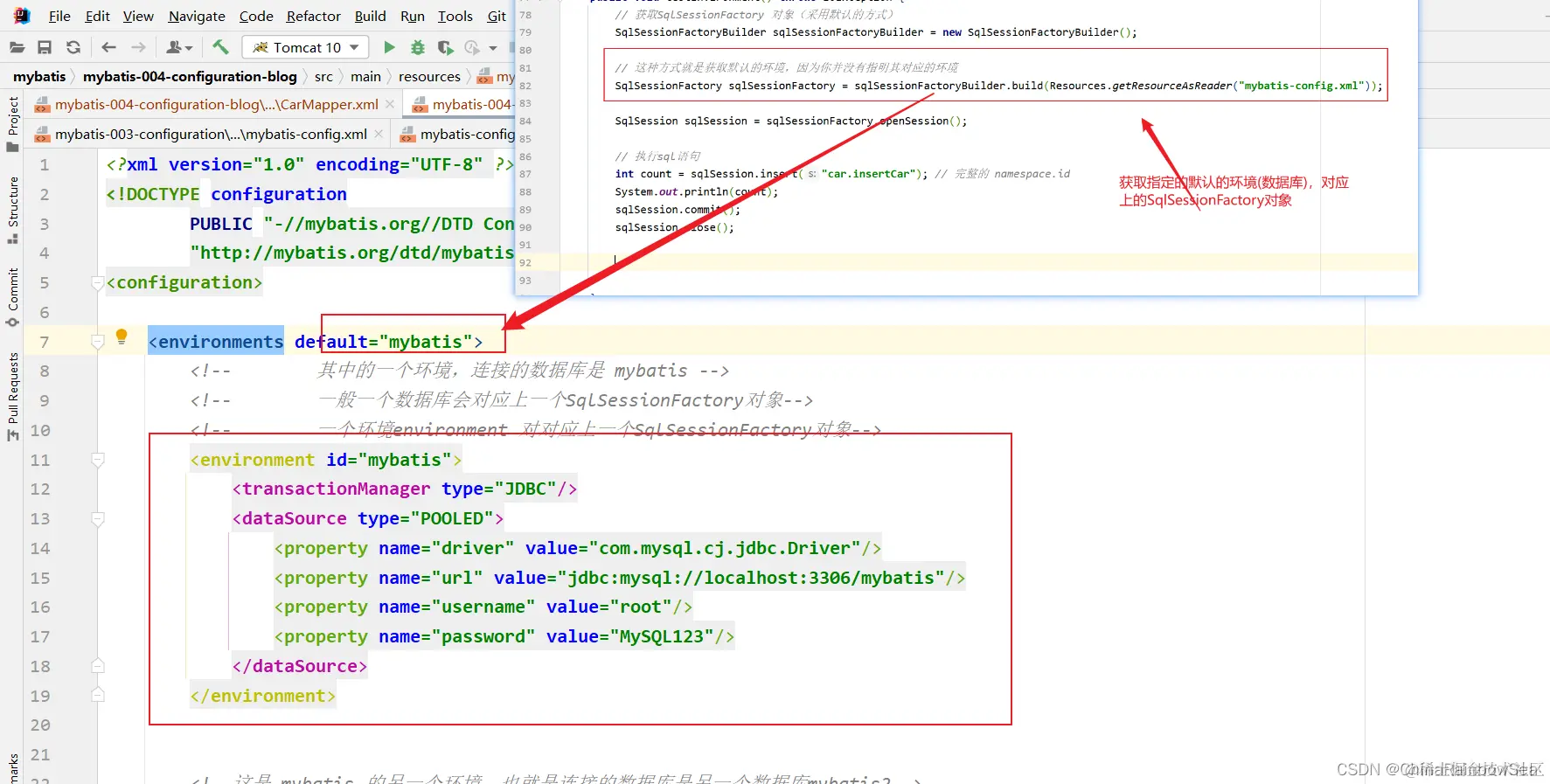Screen dimensions: 1550x784
Task: Click the resources breadcrumb
Action: [429, 76]
